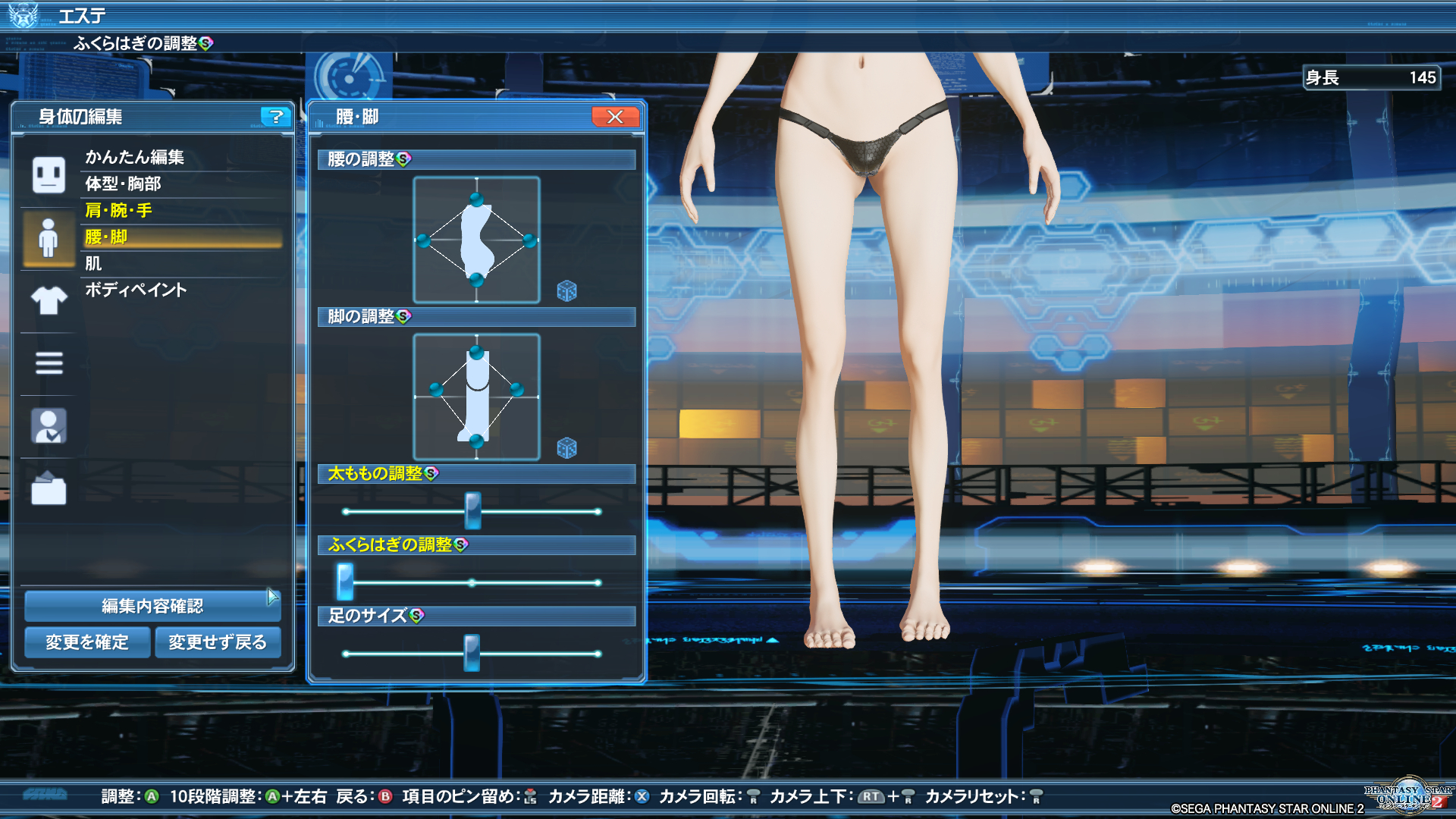Image resolution: width=1456 pixels, height=819 pixels.
Task: Select the face editing sidebar icon
Action: tap(49, 175)
